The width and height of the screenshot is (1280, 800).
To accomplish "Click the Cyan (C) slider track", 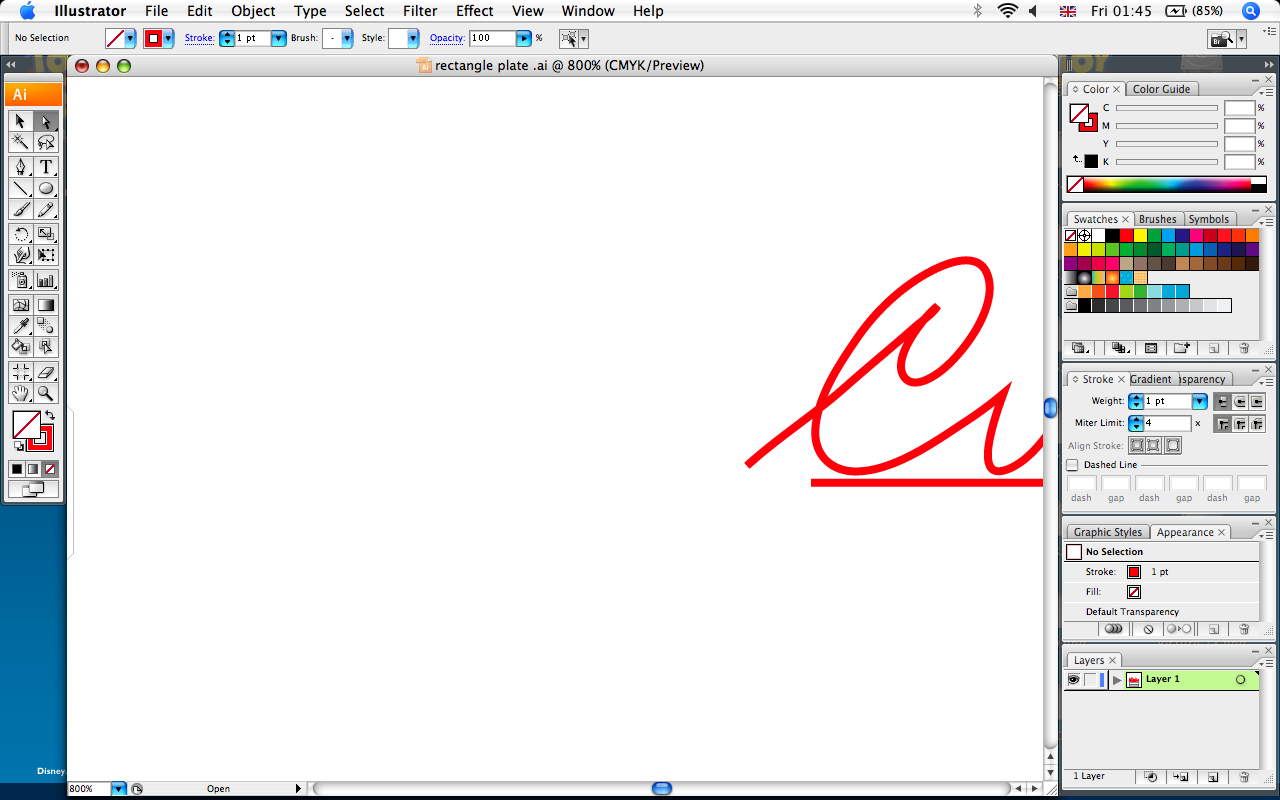I will 1166,108.
